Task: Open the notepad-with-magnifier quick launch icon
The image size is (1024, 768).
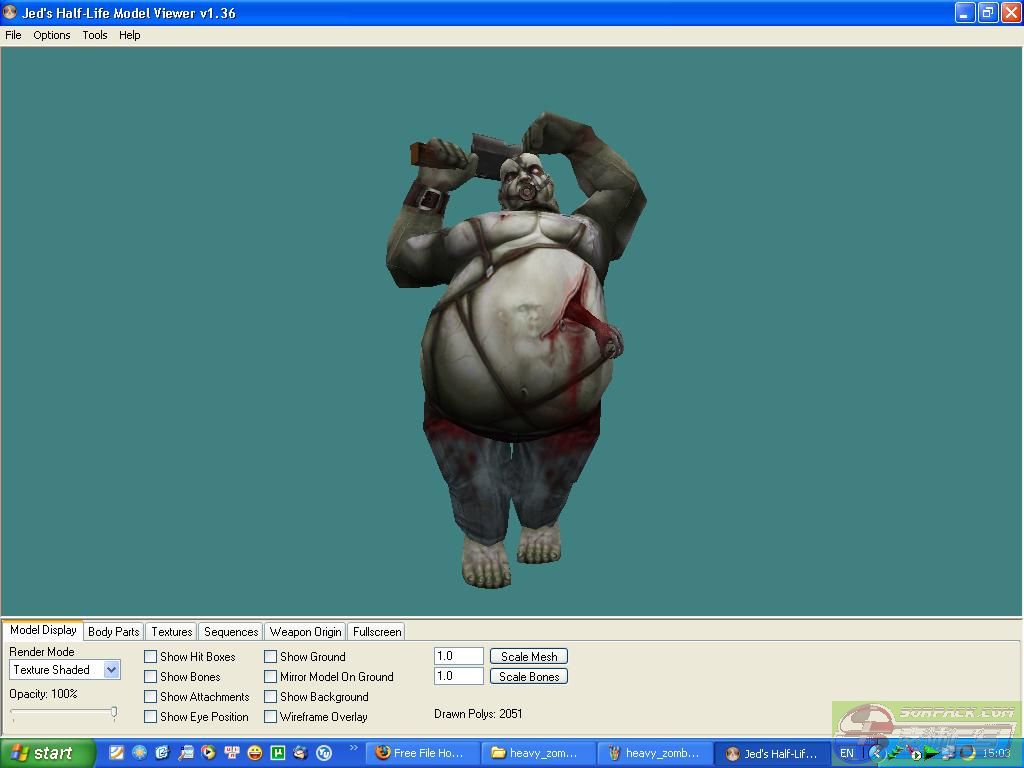Action: pyautogui.click(x=185, y=753)
